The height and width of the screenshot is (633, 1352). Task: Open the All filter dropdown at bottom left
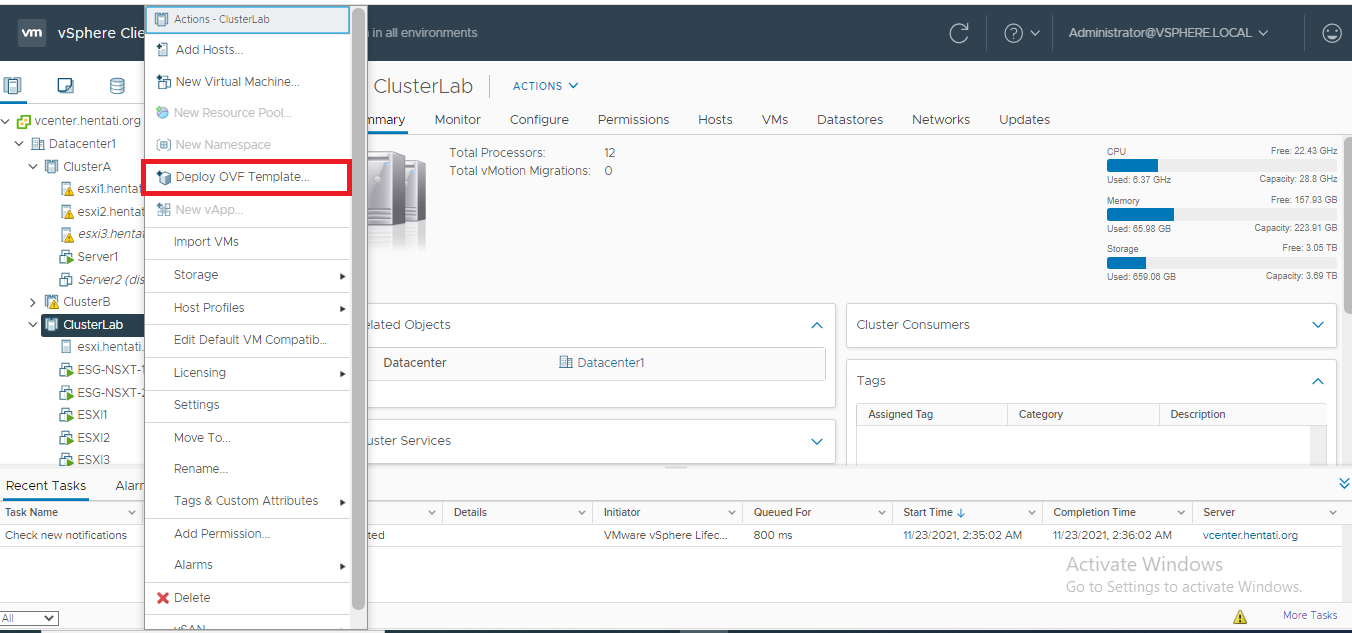pyautogui.click(x=29, y=618)
